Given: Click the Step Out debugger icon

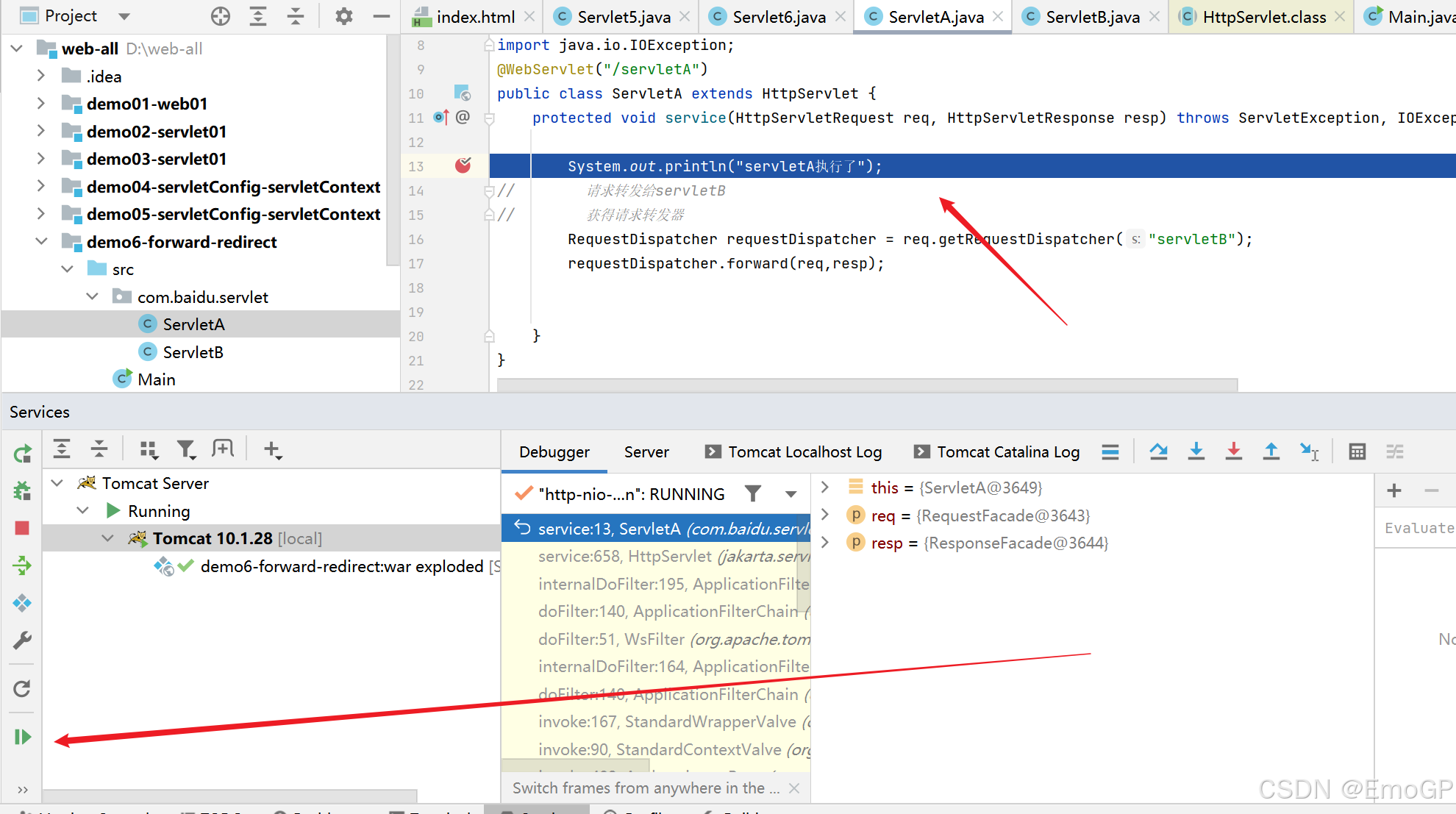Looking at the screenshot, I should (1271, 451).
